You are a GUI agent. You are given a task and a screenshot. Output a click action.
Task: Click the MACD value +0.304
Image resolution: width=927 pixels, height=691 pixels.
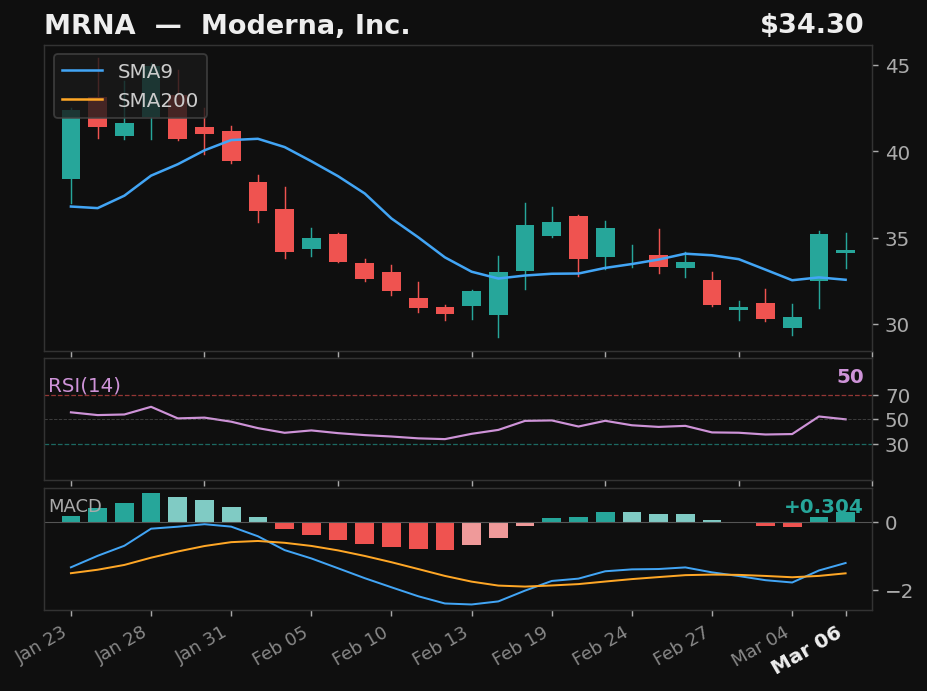point(824,507)
